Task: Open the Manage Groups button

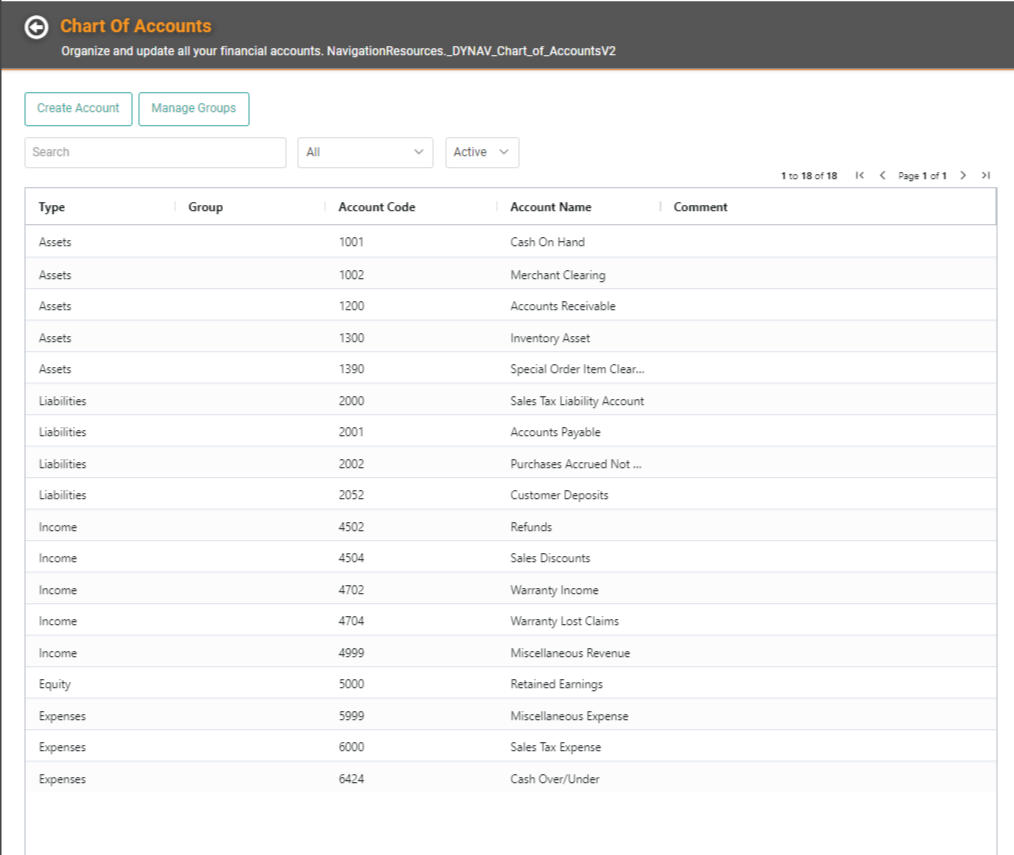Action: click(193, 109)
